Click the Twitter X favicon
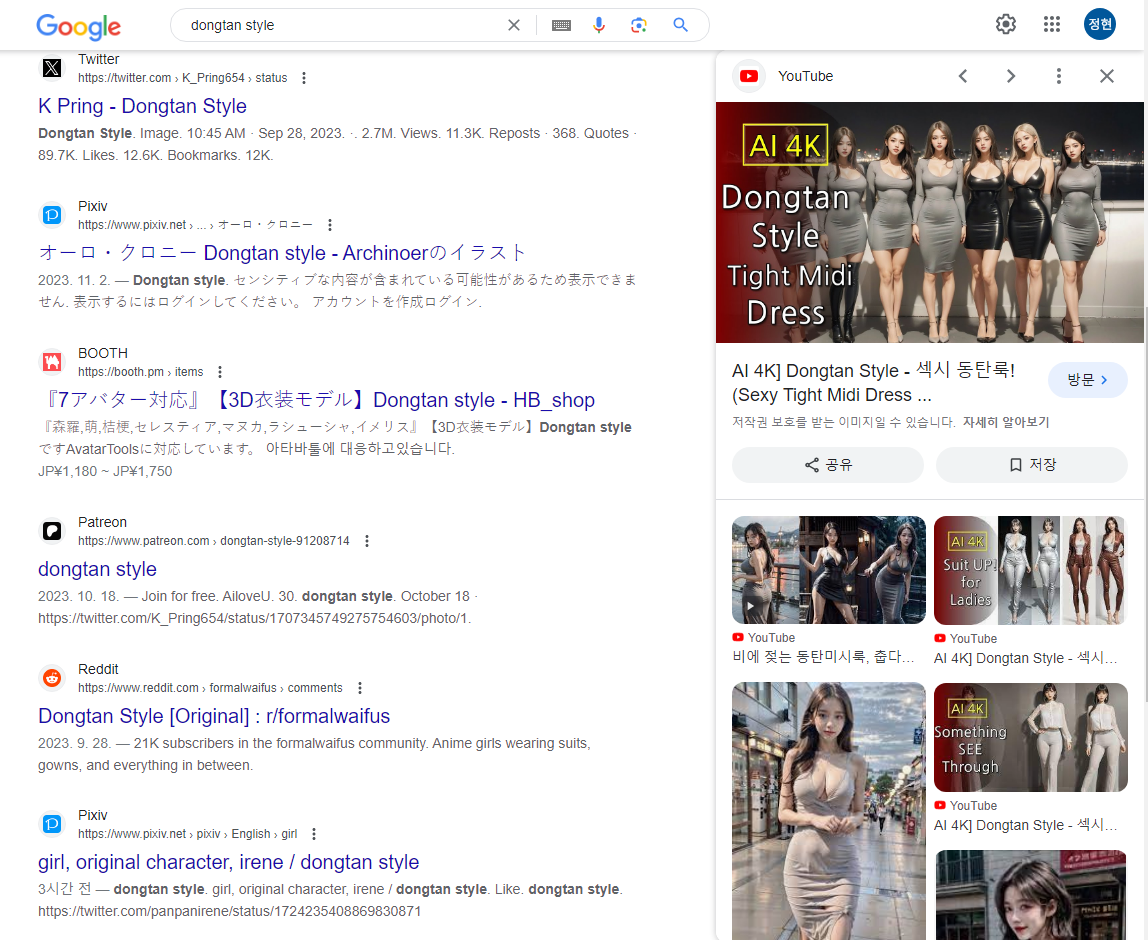 tap(52, 68)
